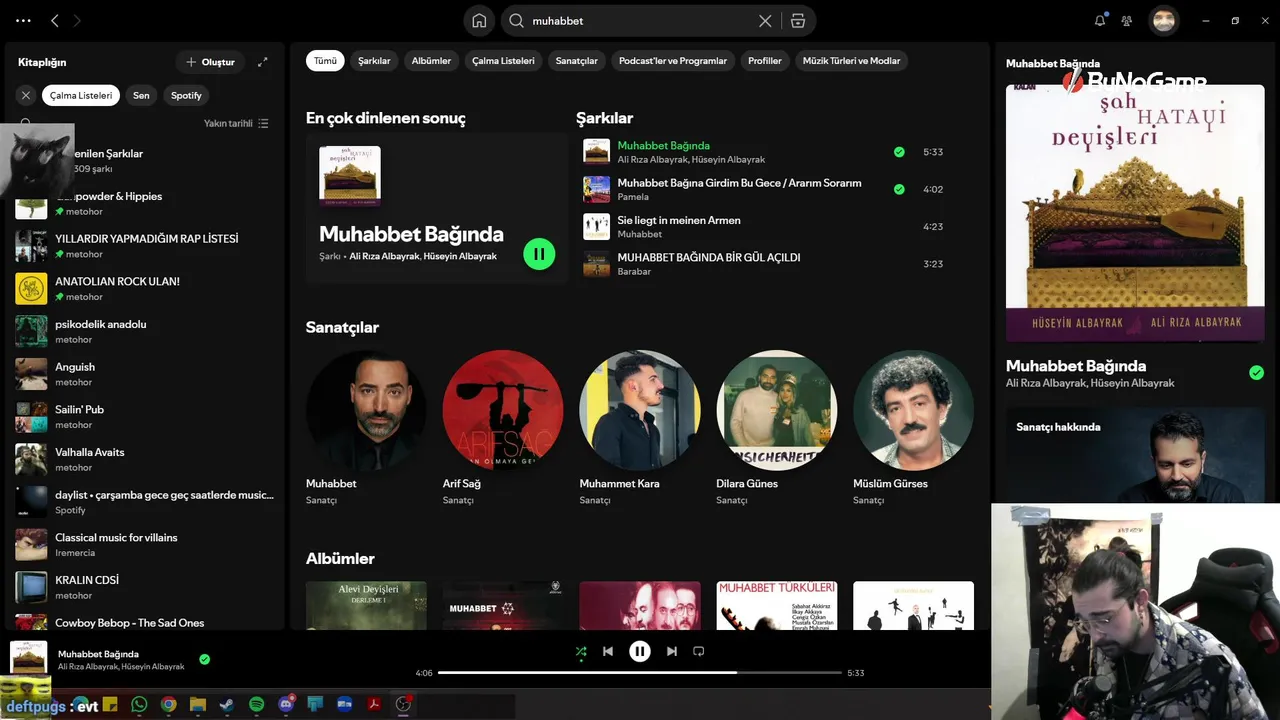Open WhatsApp from the taskbar
The image size is (1280, 720).
pyautogui.click(x=139, y=704)
